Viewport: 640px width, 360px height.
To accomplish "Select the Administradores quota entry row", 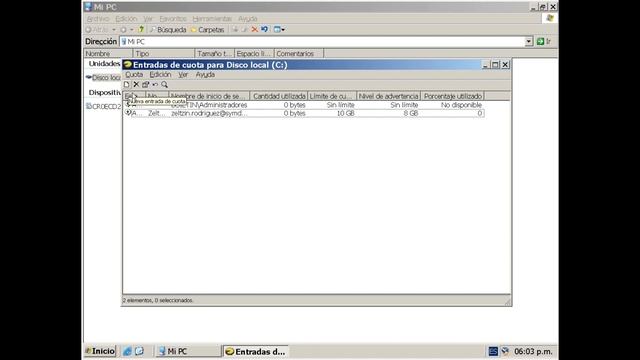I will coord(304,105).
